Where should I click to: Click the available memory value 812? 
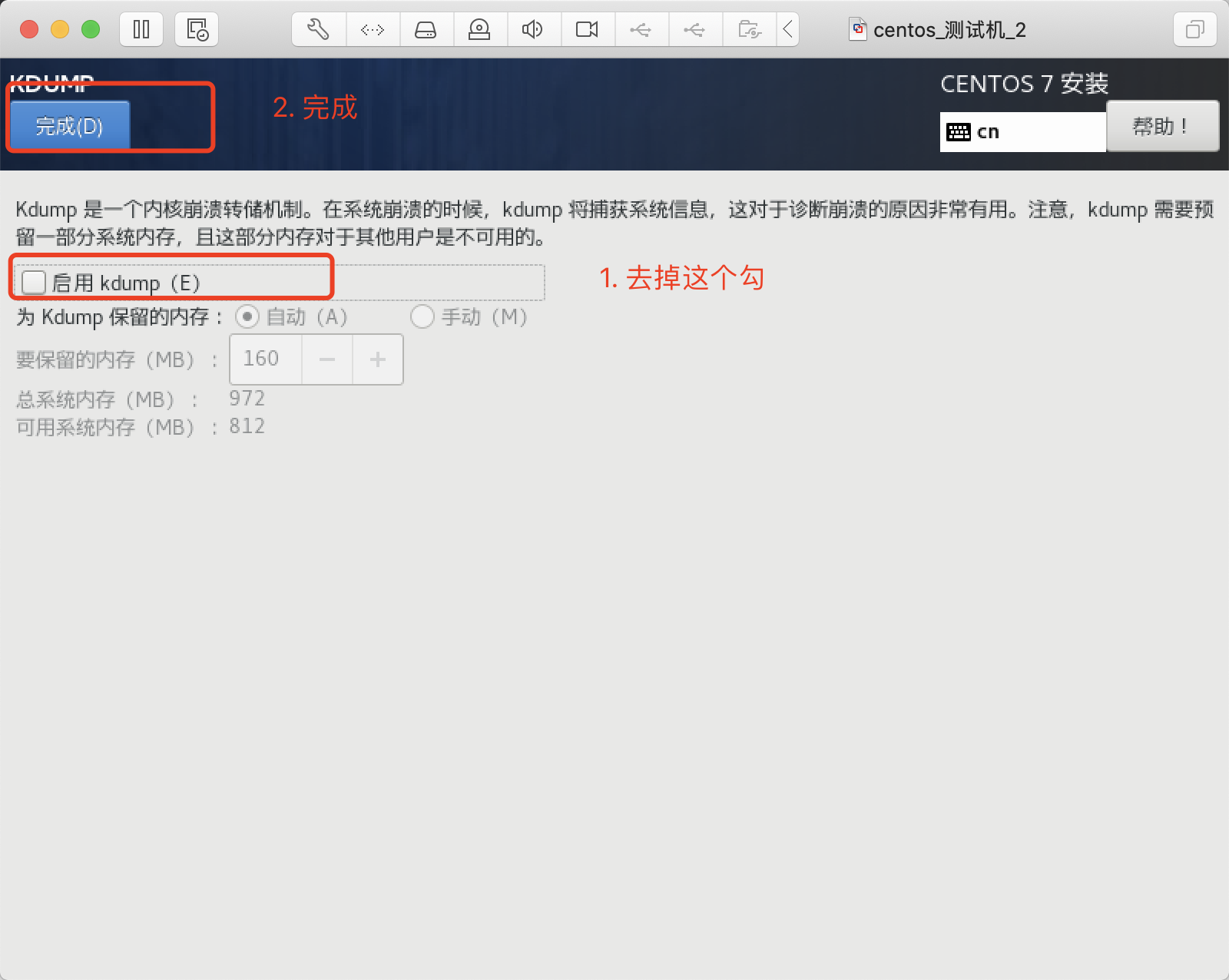pyautogui.click(x=247, y=426)
